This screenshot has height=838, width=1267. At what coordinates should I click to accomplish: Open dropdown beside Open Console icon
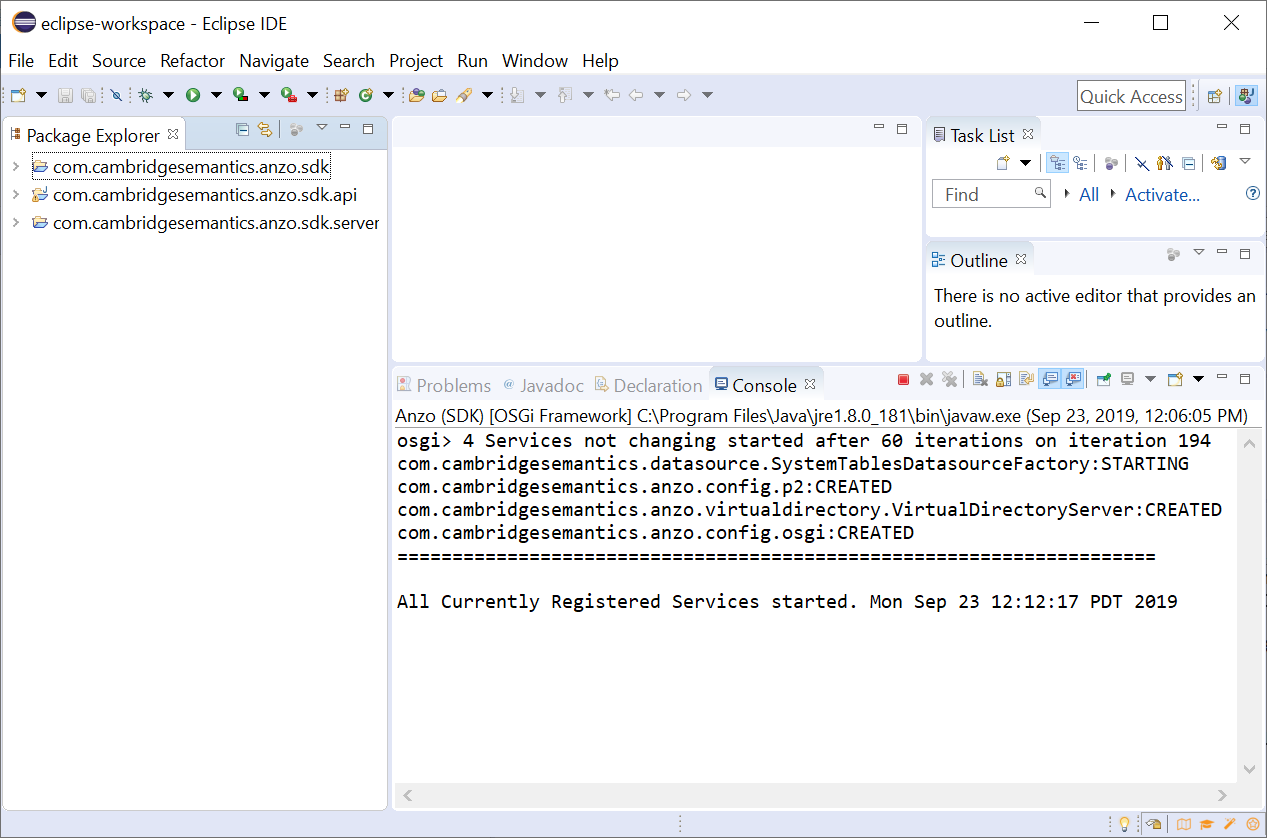[x=1198, y=379]
